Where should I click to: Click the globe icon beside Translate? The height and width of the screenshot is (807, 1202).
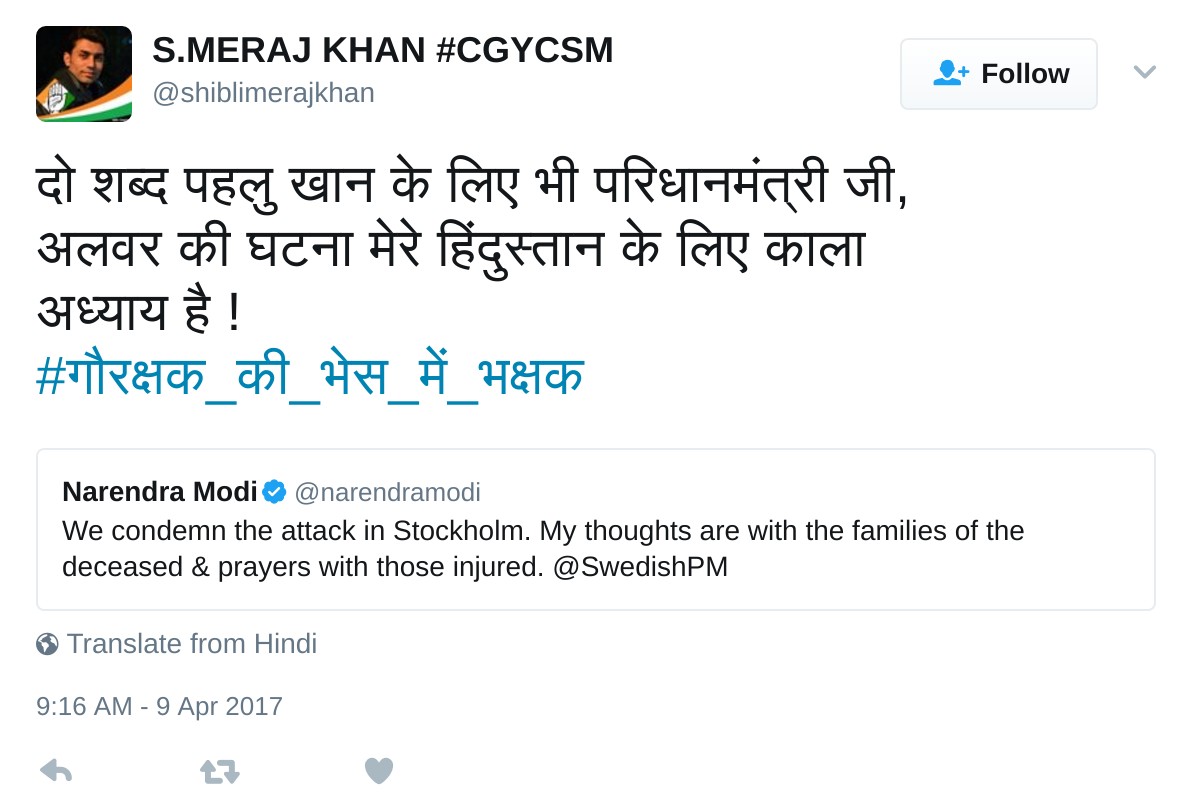click(x=47, y=644)
